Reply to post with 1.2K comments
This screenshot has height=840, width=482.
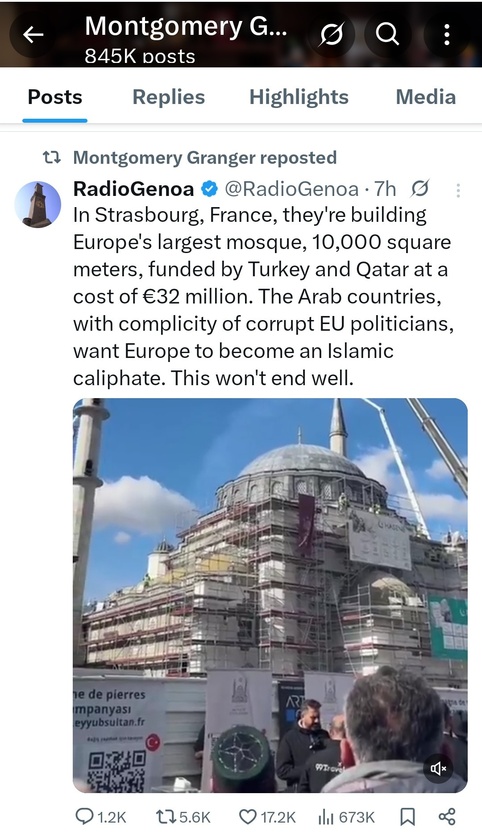pos(101,817)
